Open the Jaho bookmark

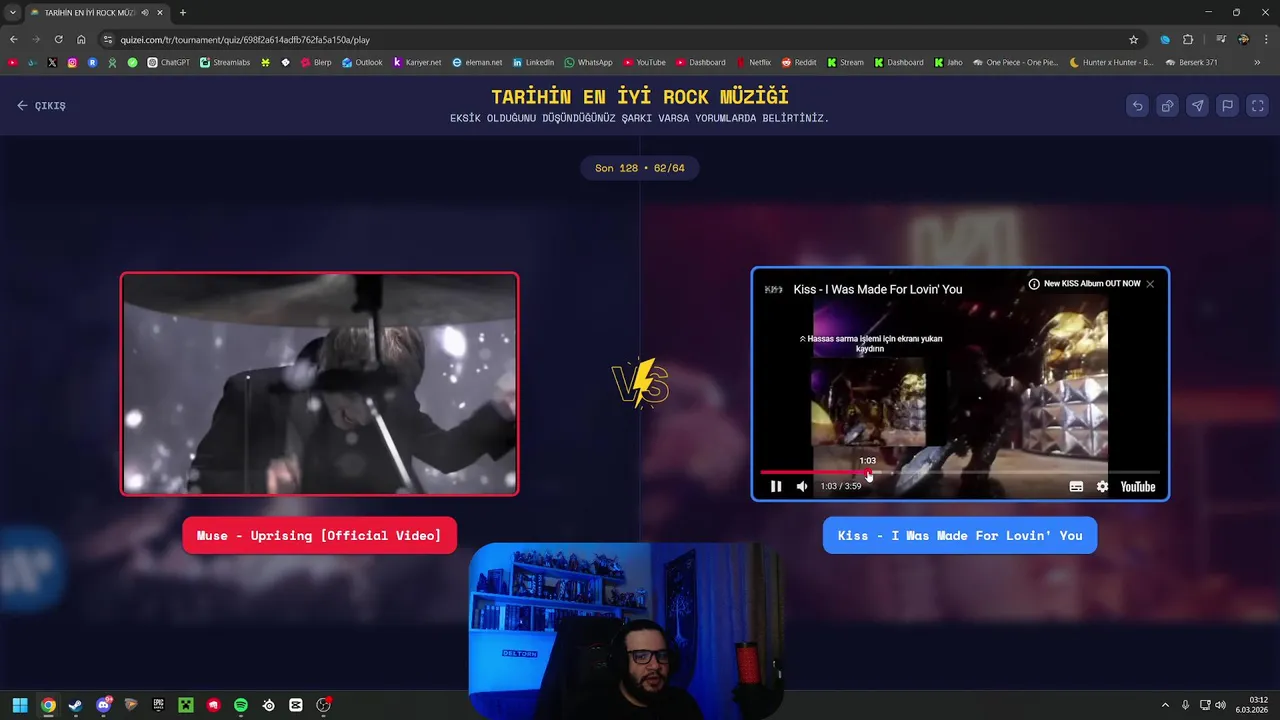[x=948, y=62]
